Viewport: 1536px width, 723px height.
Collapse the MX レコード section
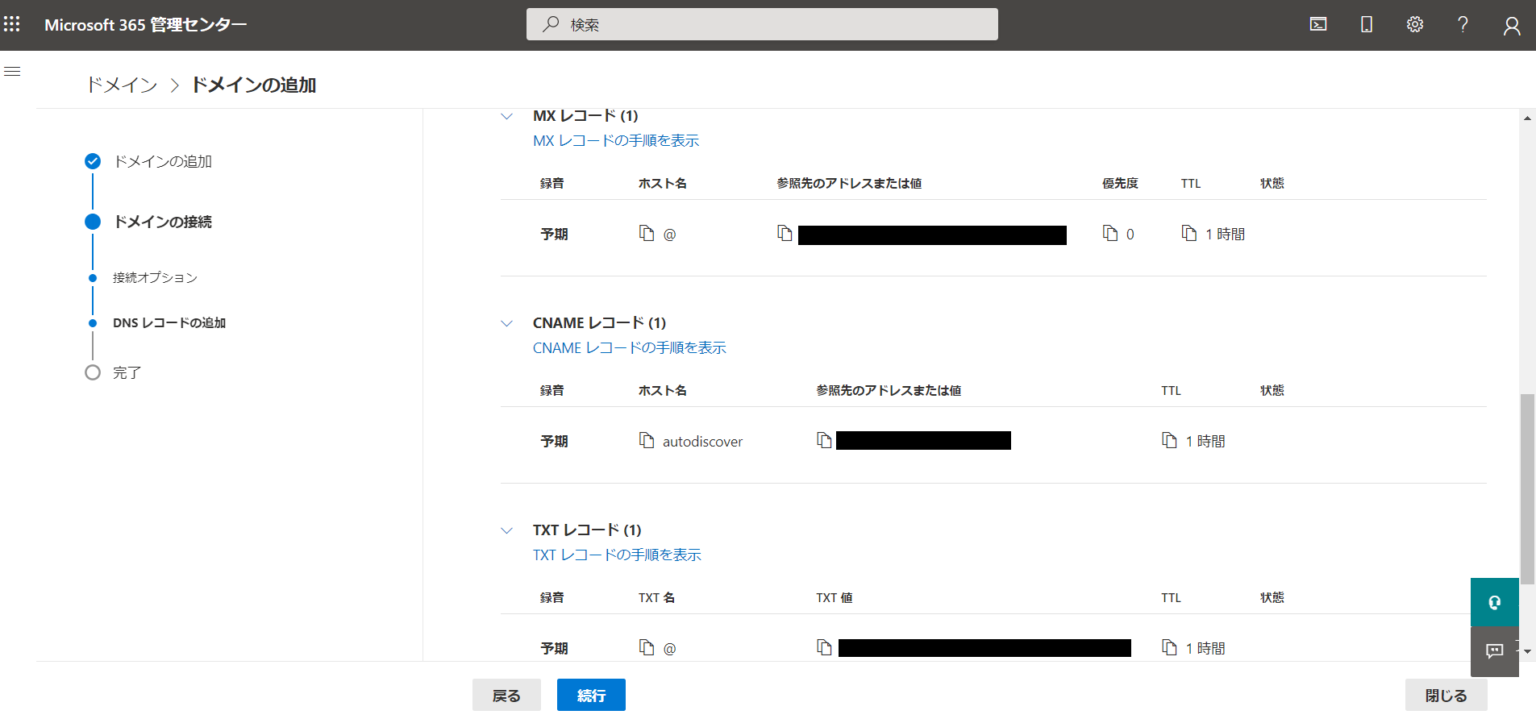[x=507, y=116]
